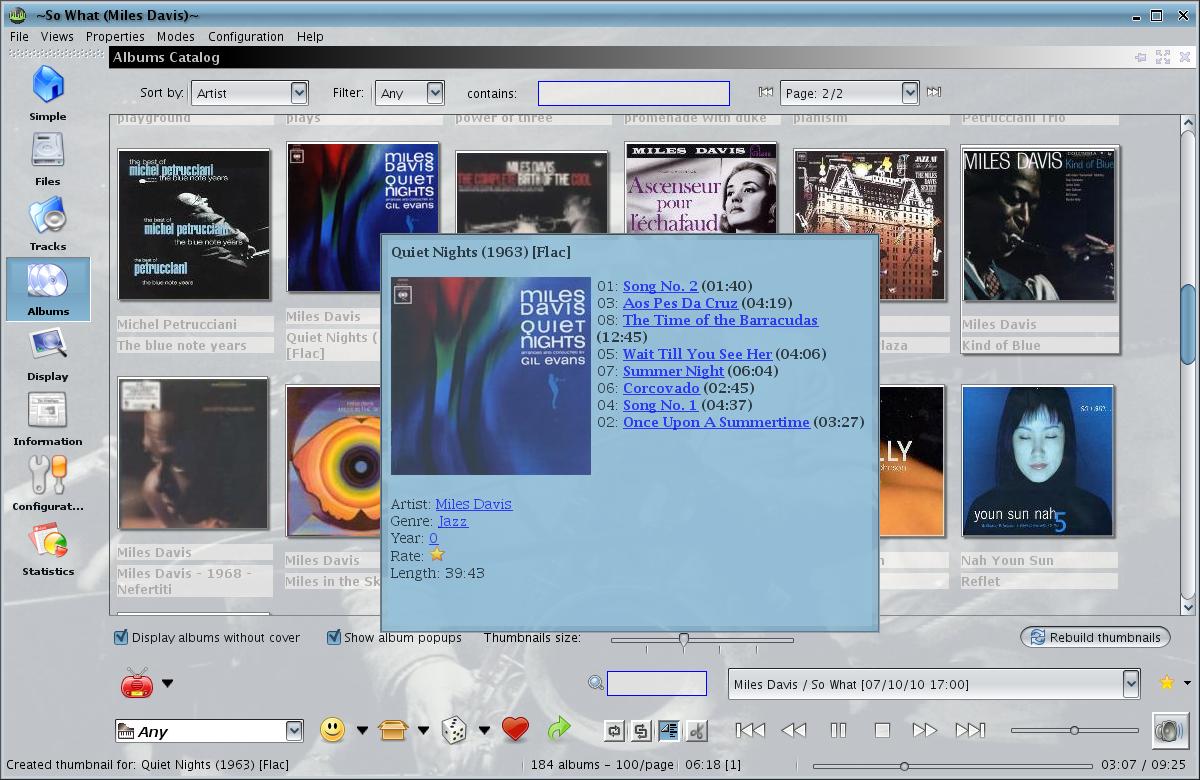Open the Views menu
This screenshot has width=1200, height=780.
57,36
